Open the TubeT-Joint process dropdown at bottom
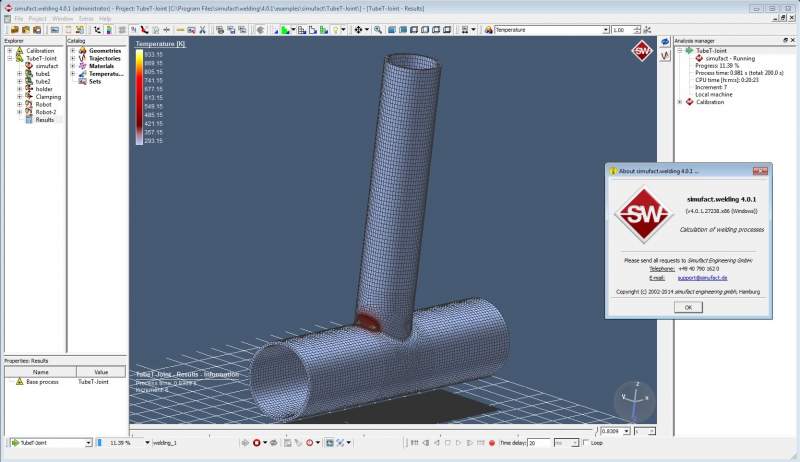The height and width of the screenshot is (462, 800). coord(88,442)
